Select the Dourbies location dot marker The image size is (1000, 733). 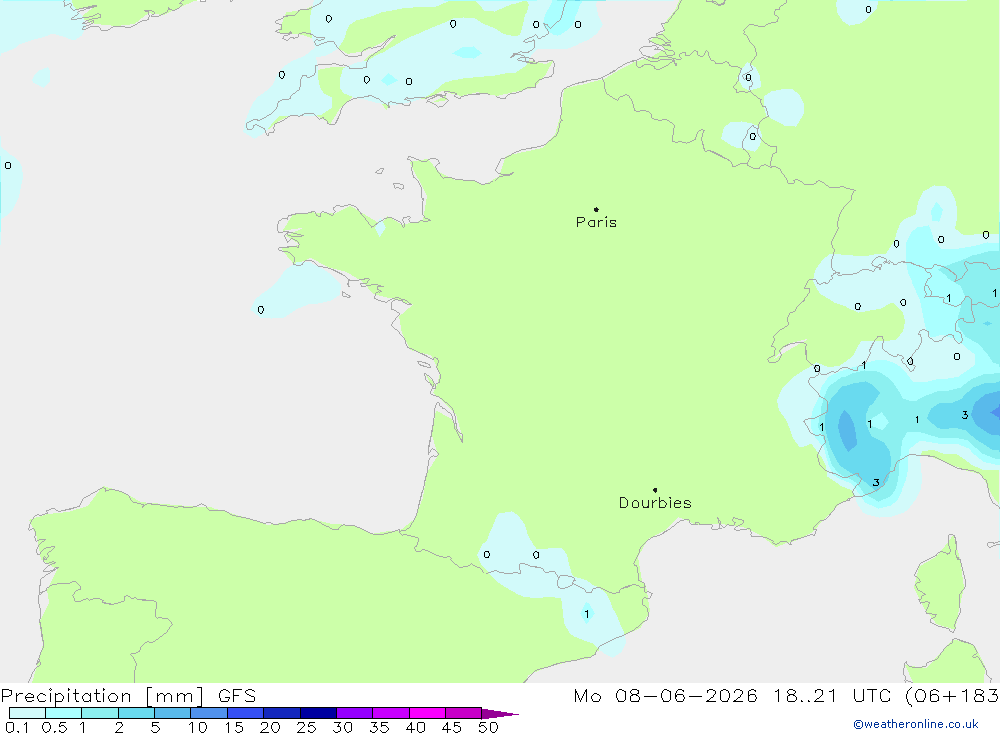pyautogui.click(x=655, y=490)
